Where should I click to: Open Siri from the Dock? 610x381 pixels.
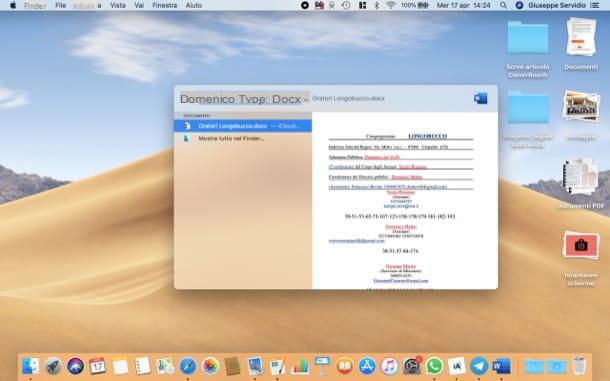tap(75, 366)
